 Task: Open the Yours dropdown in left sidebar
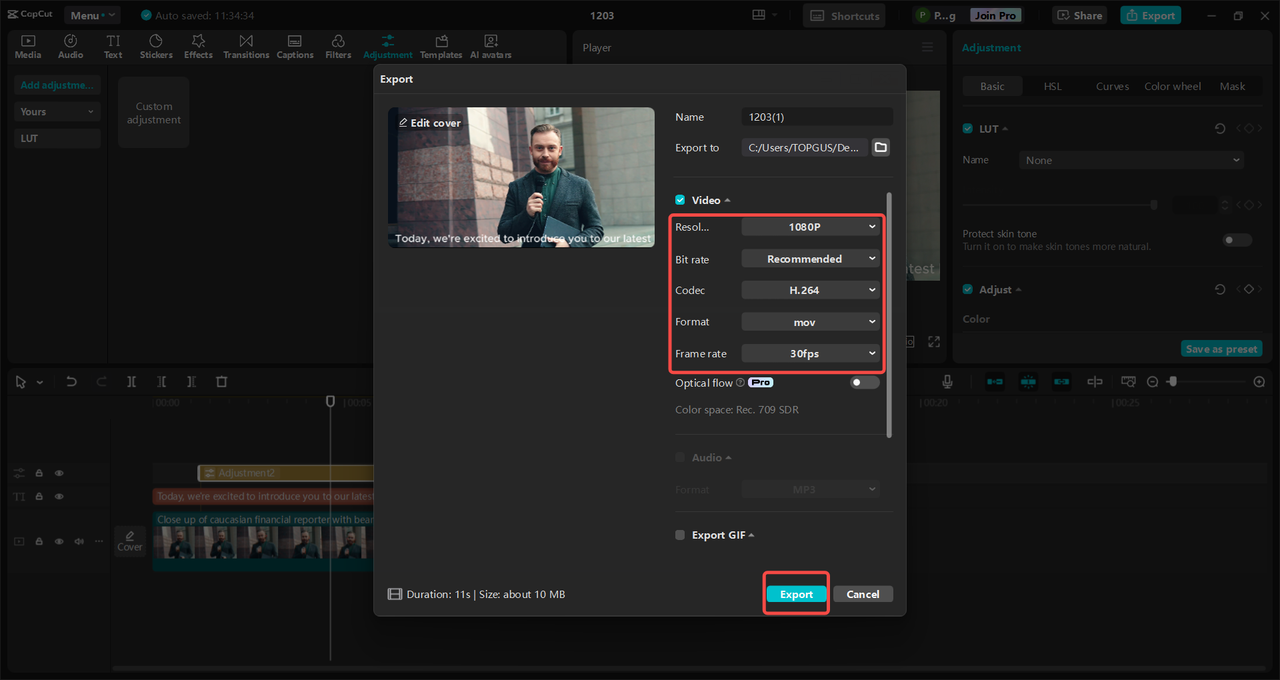click(57, 112)
